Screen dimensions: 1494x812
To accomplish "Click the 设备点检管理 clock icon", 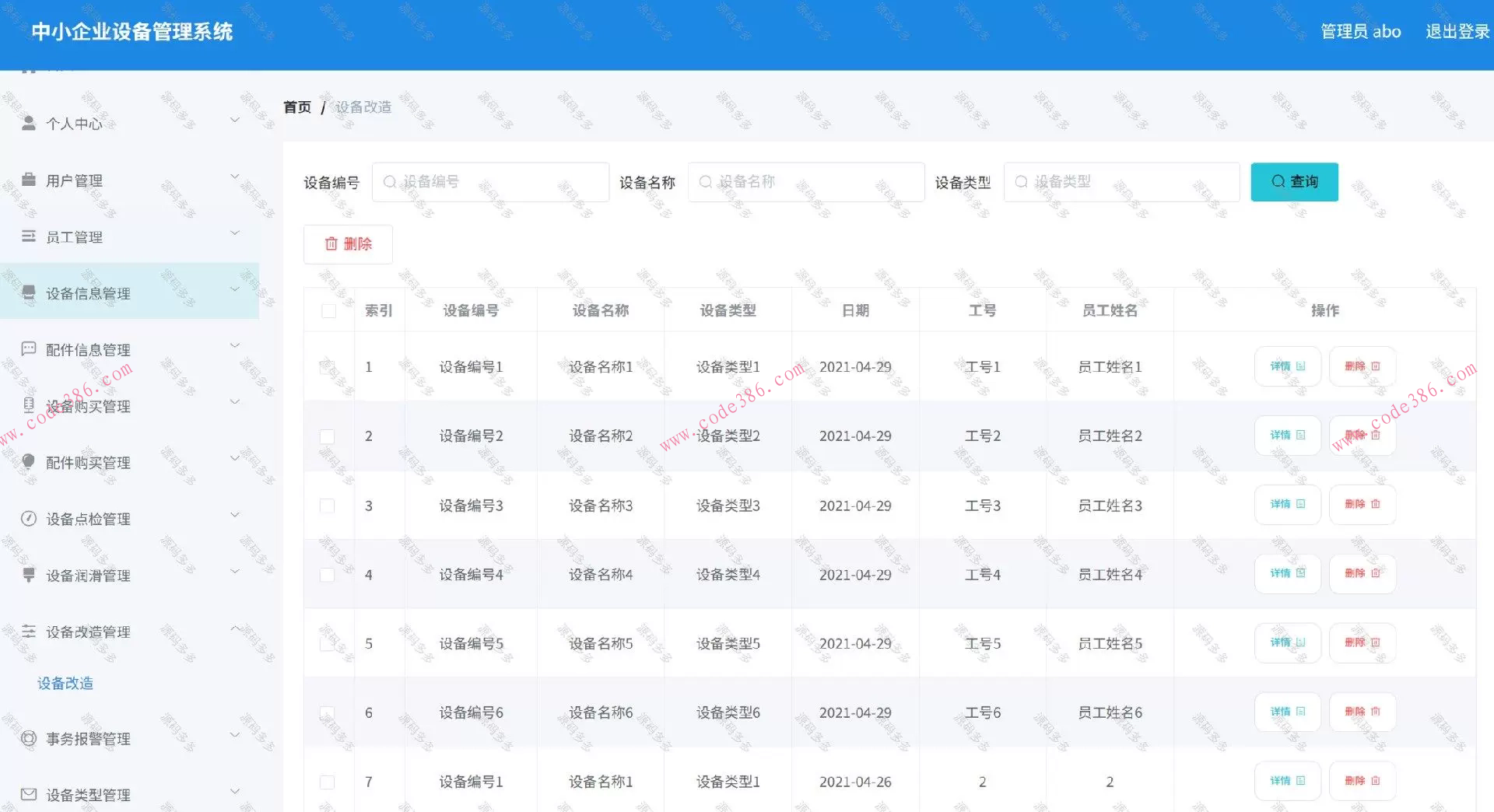I will click(x=30, y=519).
